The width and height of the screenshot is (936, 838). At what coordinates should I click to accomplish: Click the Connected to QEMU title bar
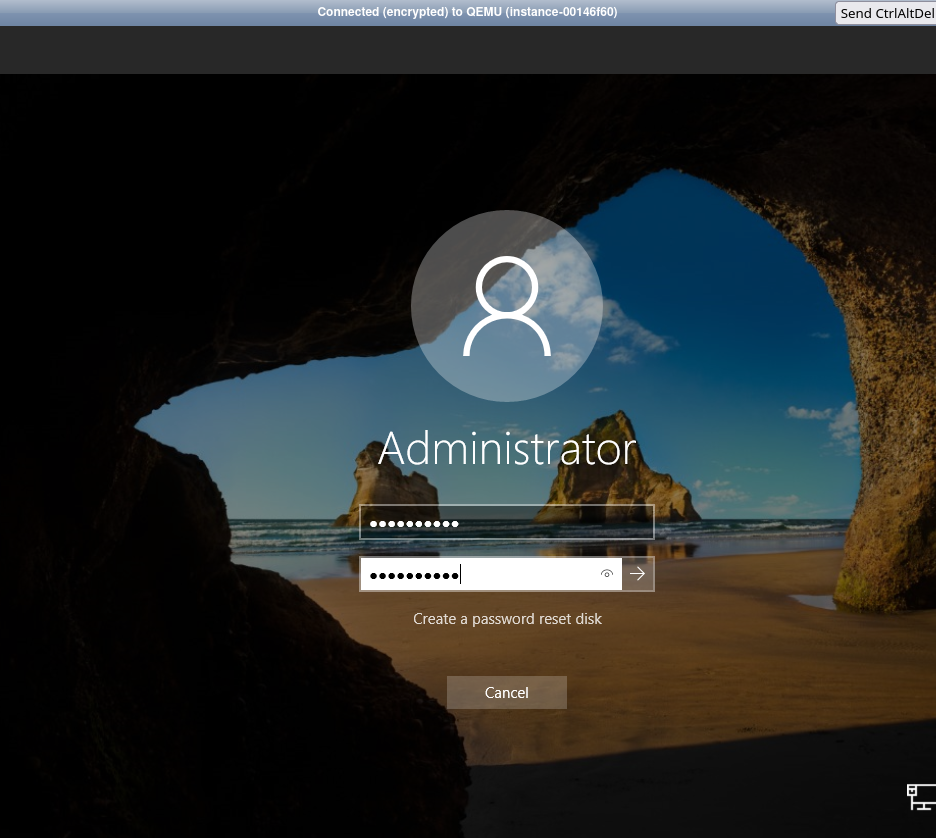point(466,12)
